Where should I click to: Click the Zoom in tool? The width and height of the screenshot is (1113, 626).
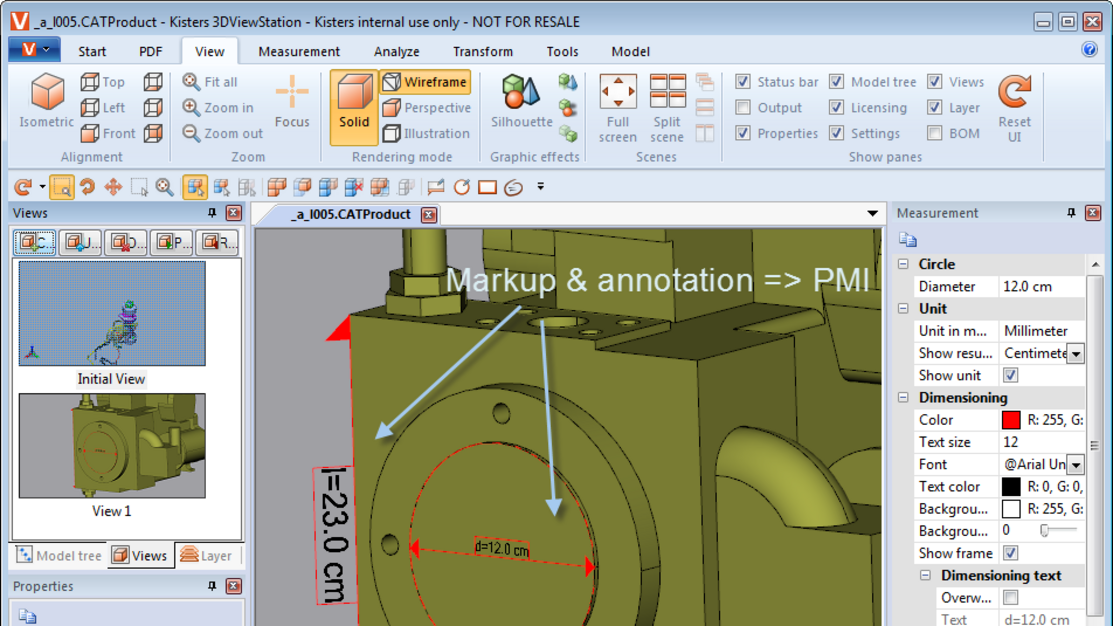218,108
